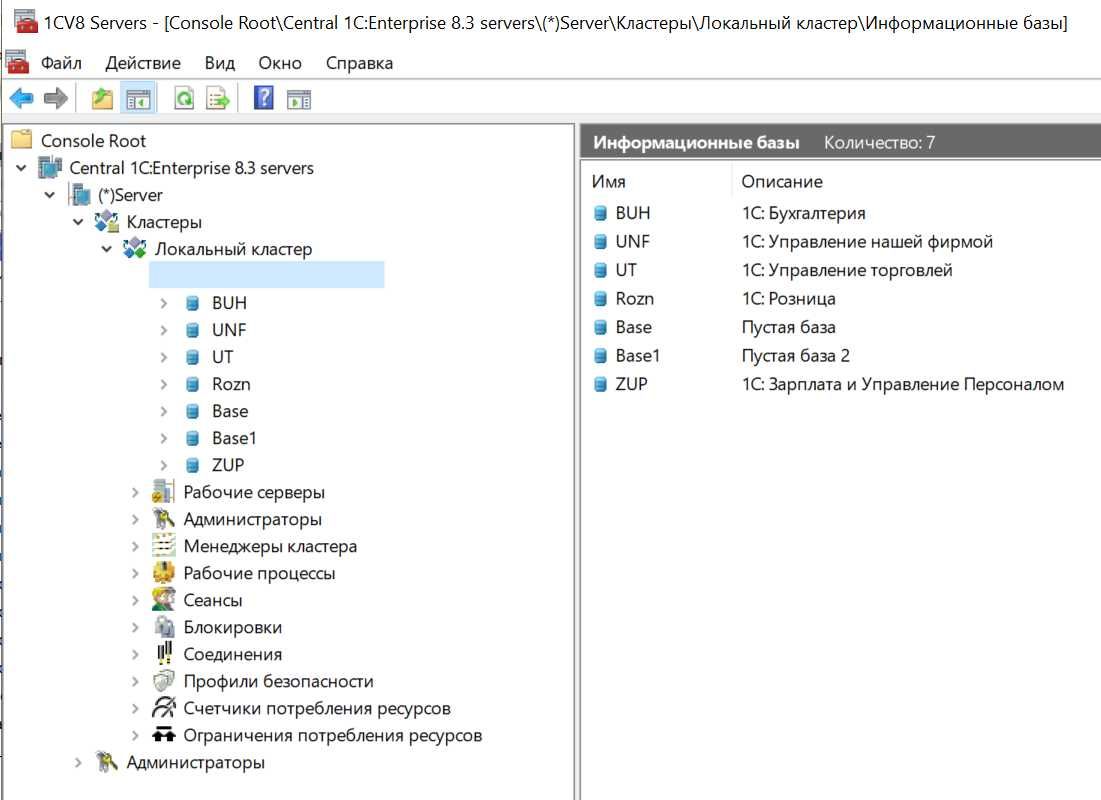
Task: Expand the bottom server-level Администраторы node
Action: (x=78, y=763)
